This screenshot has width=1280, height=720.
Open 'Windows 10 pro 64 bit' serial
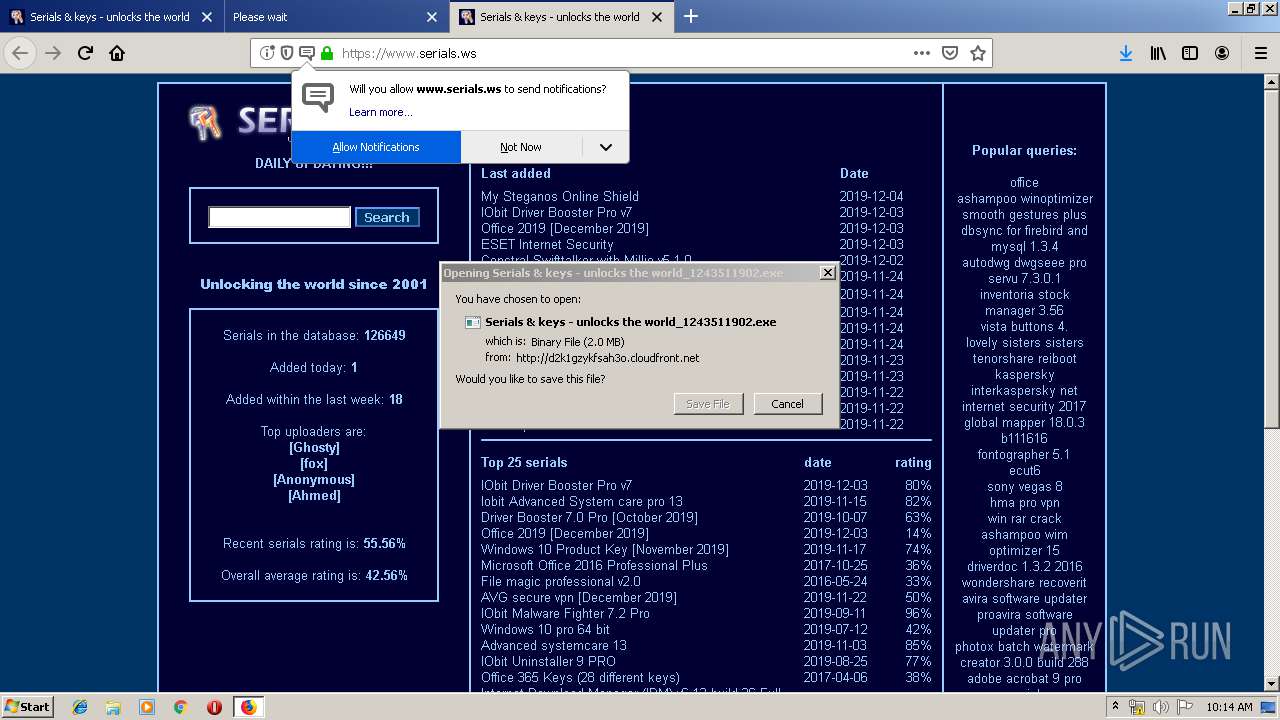(x=545, y=629)
